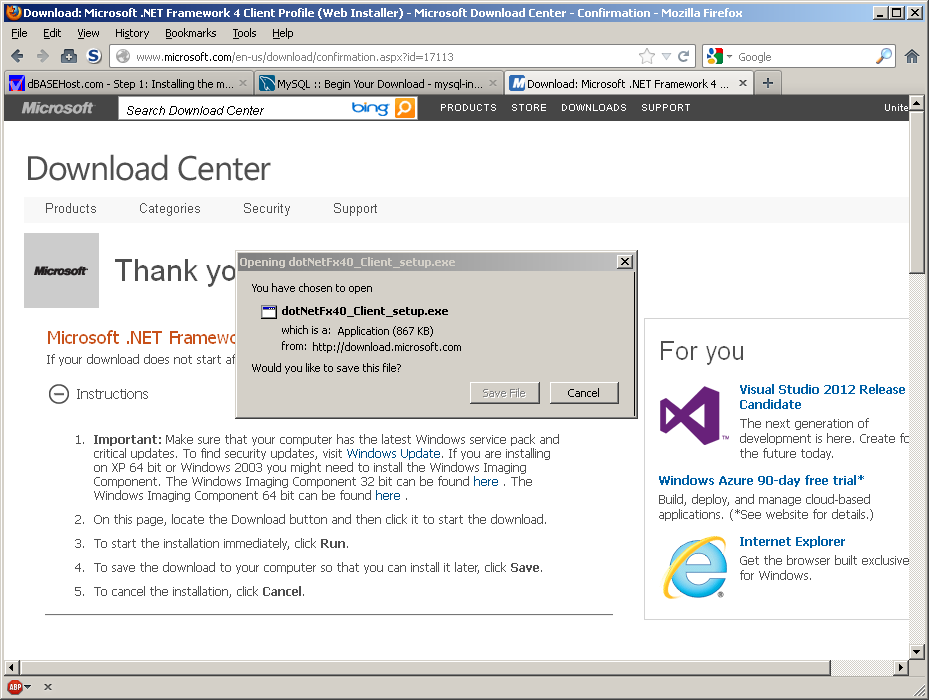The image size is (929, 700).
Task: Open the Internet Explorer link
Action: pos(792,542)
